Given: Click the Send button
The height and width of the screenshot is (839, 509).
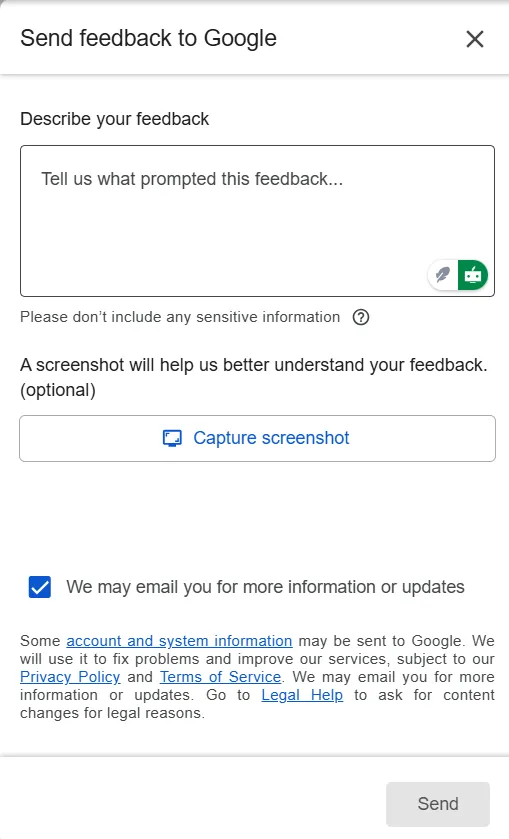Looking at the screenshot, I should tap(438, 804).
